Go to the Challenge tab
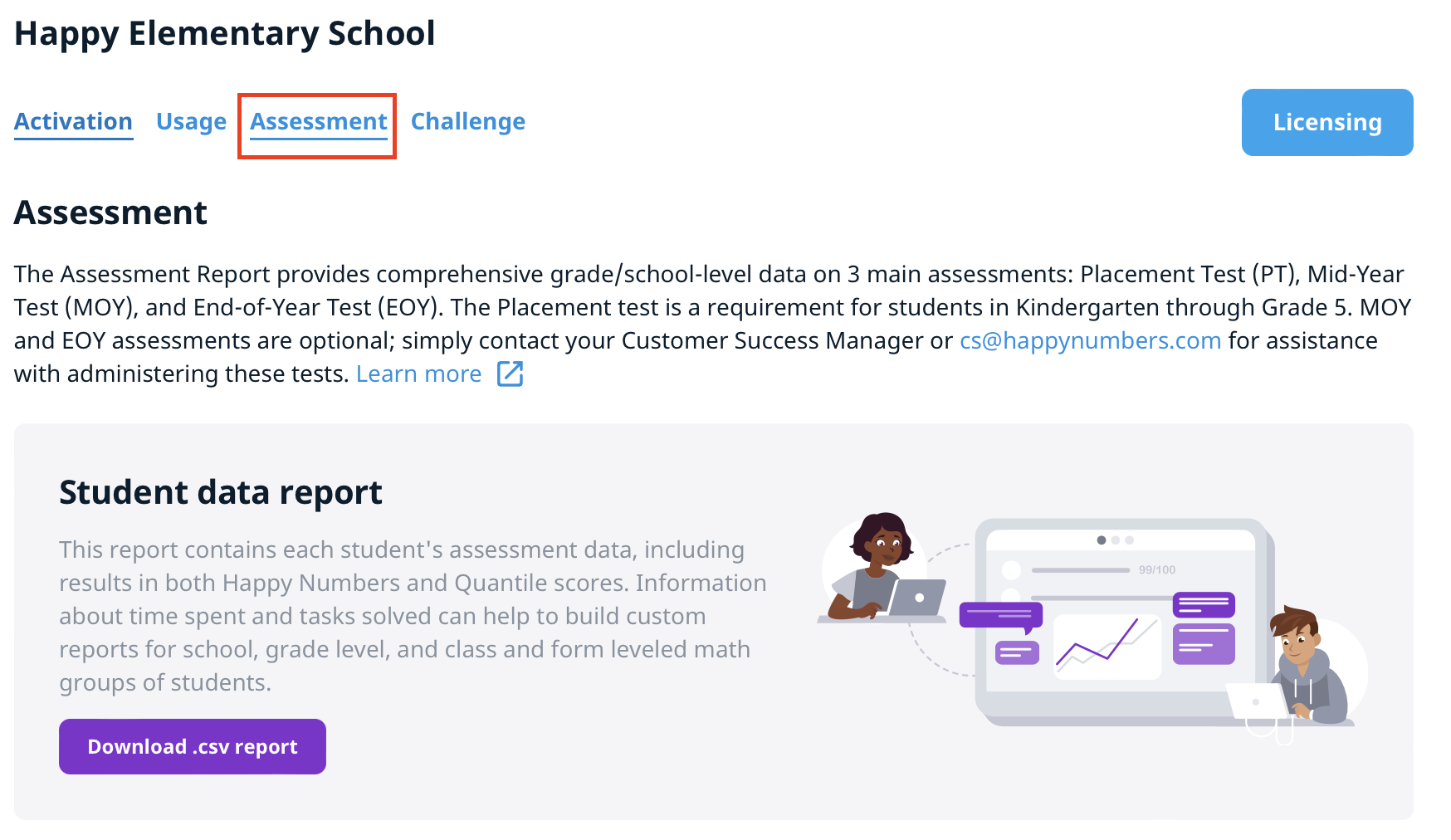1451x840 pixels. click(467, 122)
